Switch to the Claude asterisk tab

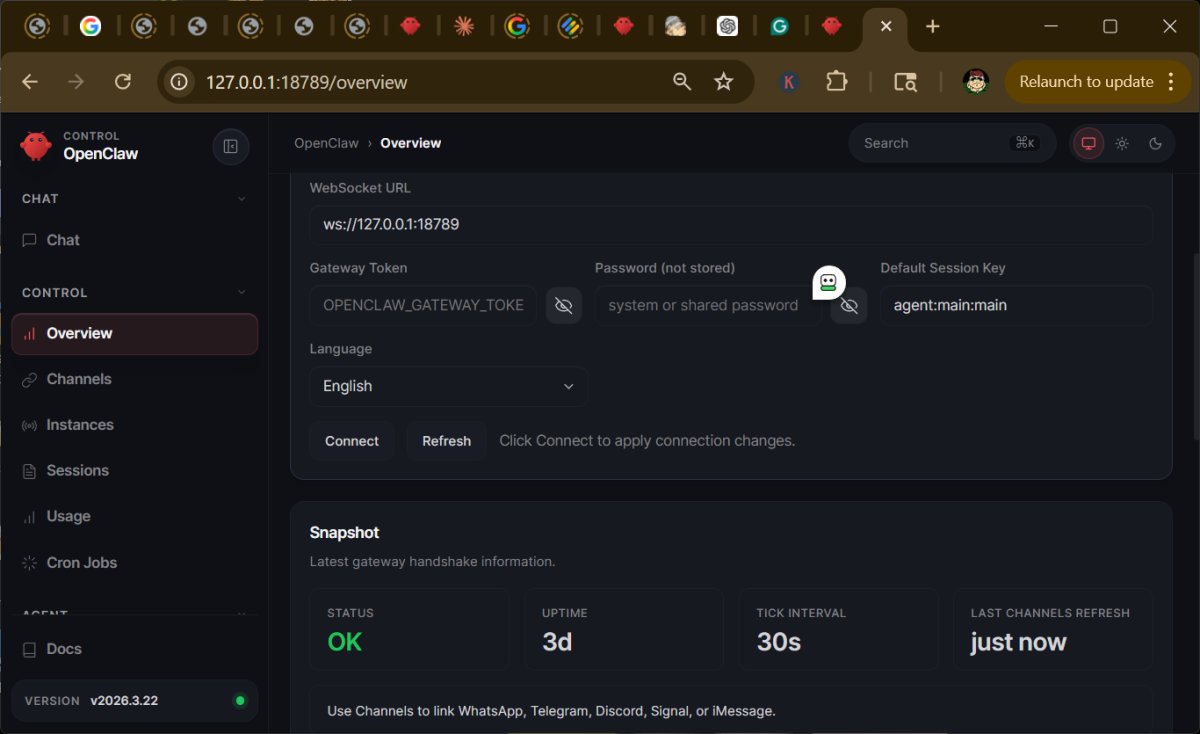point(463,27)
